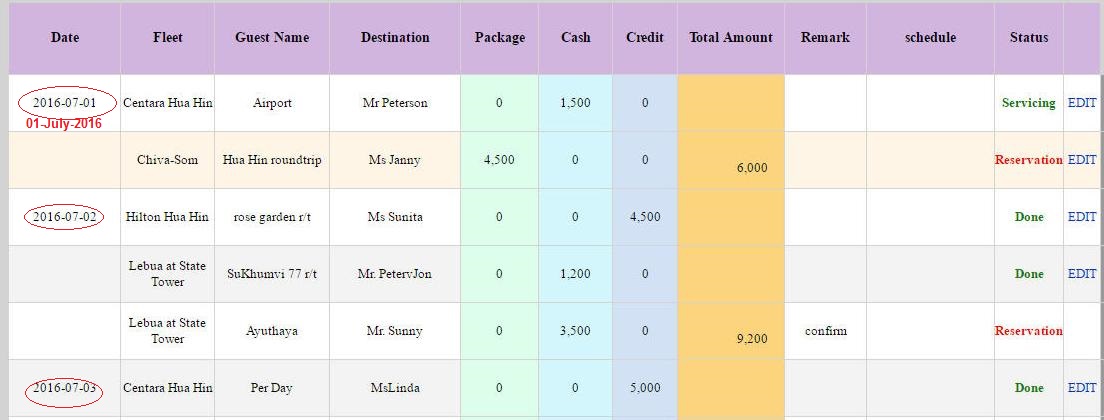Screen dimensions: 1104x420
Task: Click EDIT link for Mr Peterson row
Action: 1082,103
